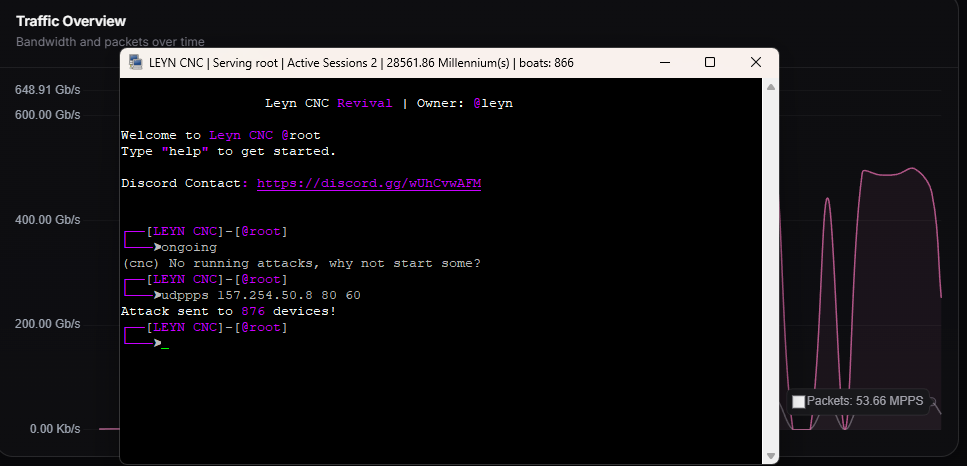Click the green cursor at the empty prompt
Image resolution: width=967 pixels, height=466 pixels.
pos(165,347)
